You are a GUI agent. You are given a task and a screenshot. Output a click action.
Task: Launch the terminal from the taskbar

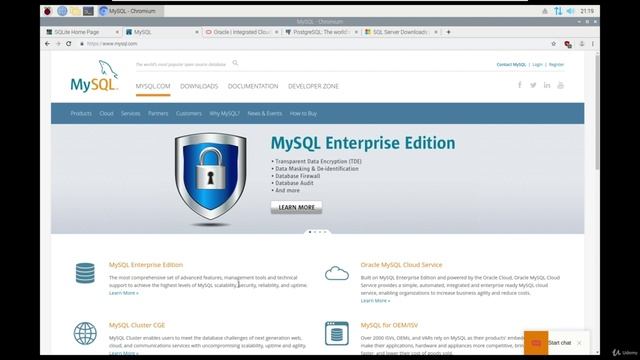click(x=88, y=11)
